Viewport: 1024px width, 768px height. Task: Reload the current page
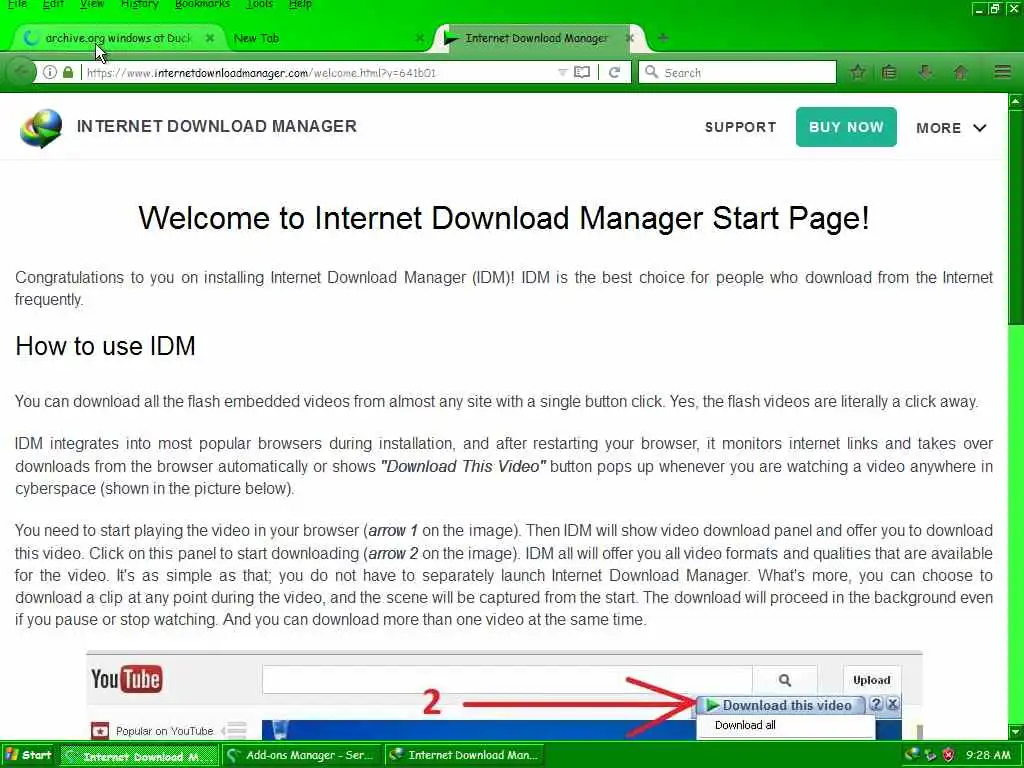tap(615, 72)
